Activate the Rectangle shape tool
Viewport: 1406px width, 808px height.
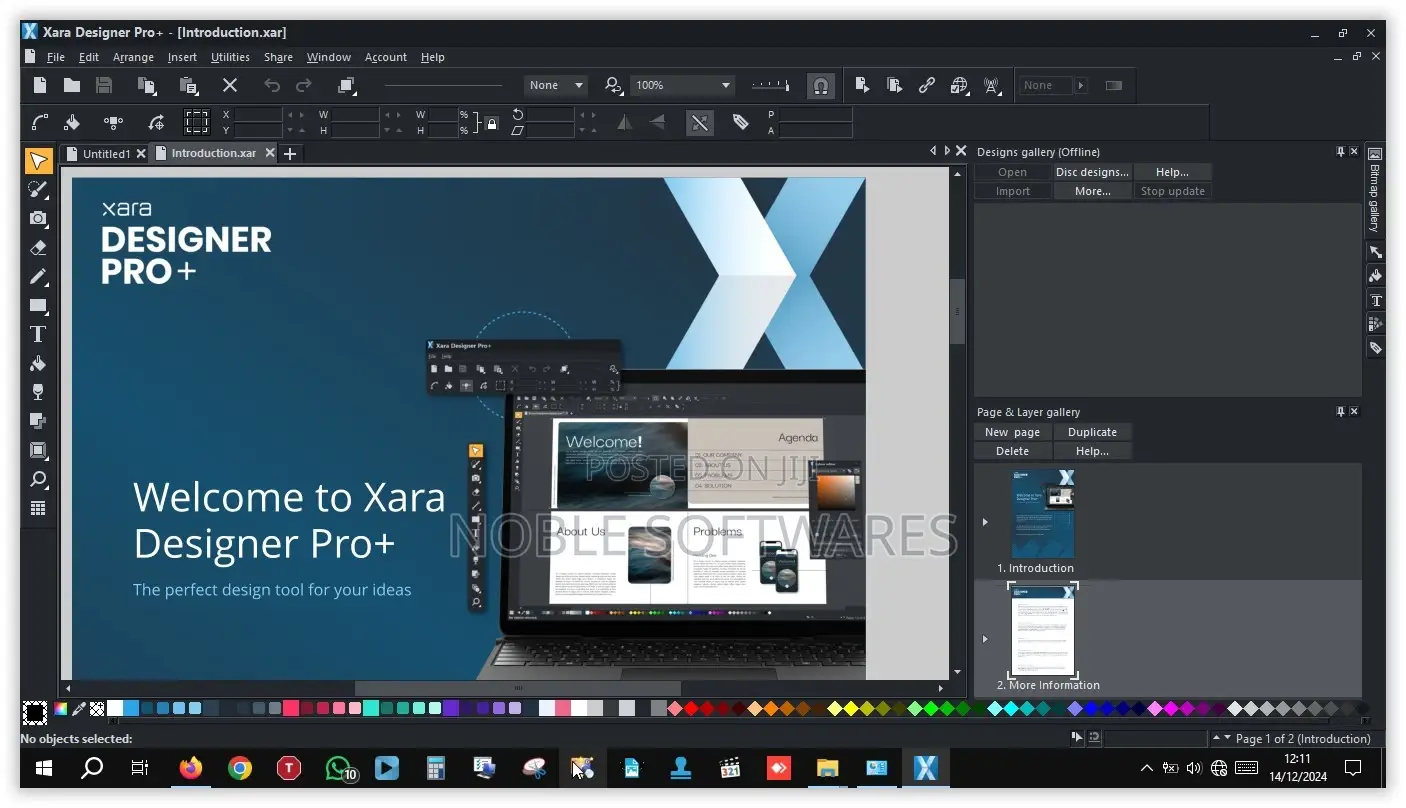tap(38, 305)
